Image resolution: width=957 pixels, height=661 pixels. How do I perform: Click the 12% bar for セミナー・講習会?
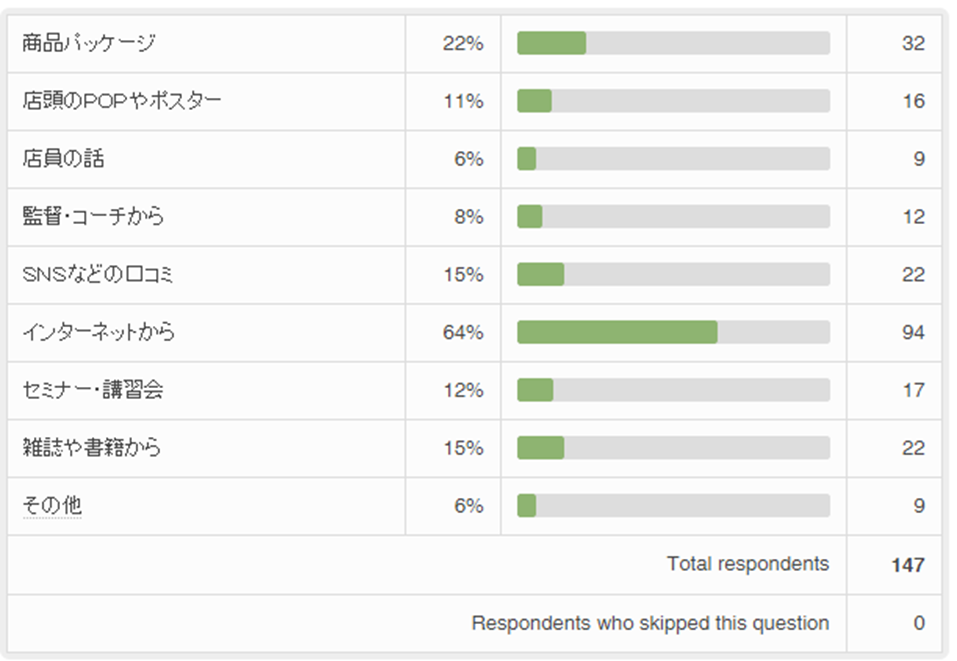(x=535, y=390)
